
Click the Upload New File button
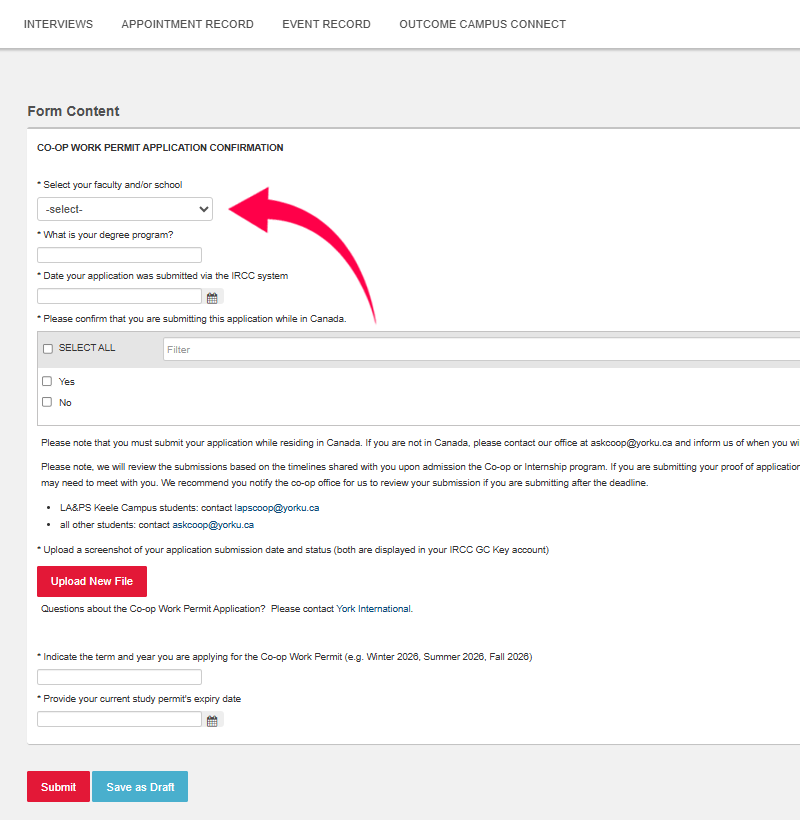click(x=92, y=581)
